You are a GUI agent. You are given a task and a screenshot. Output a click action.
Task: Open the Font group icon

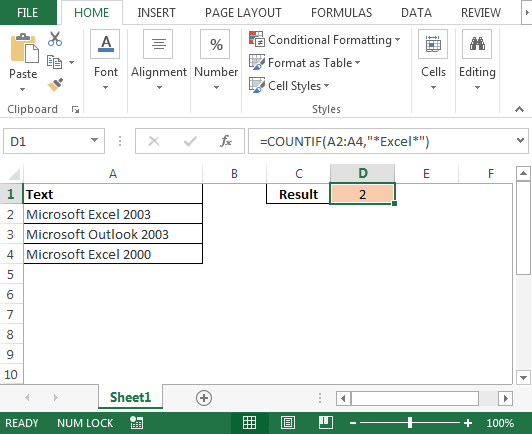(x=105, y=44)
